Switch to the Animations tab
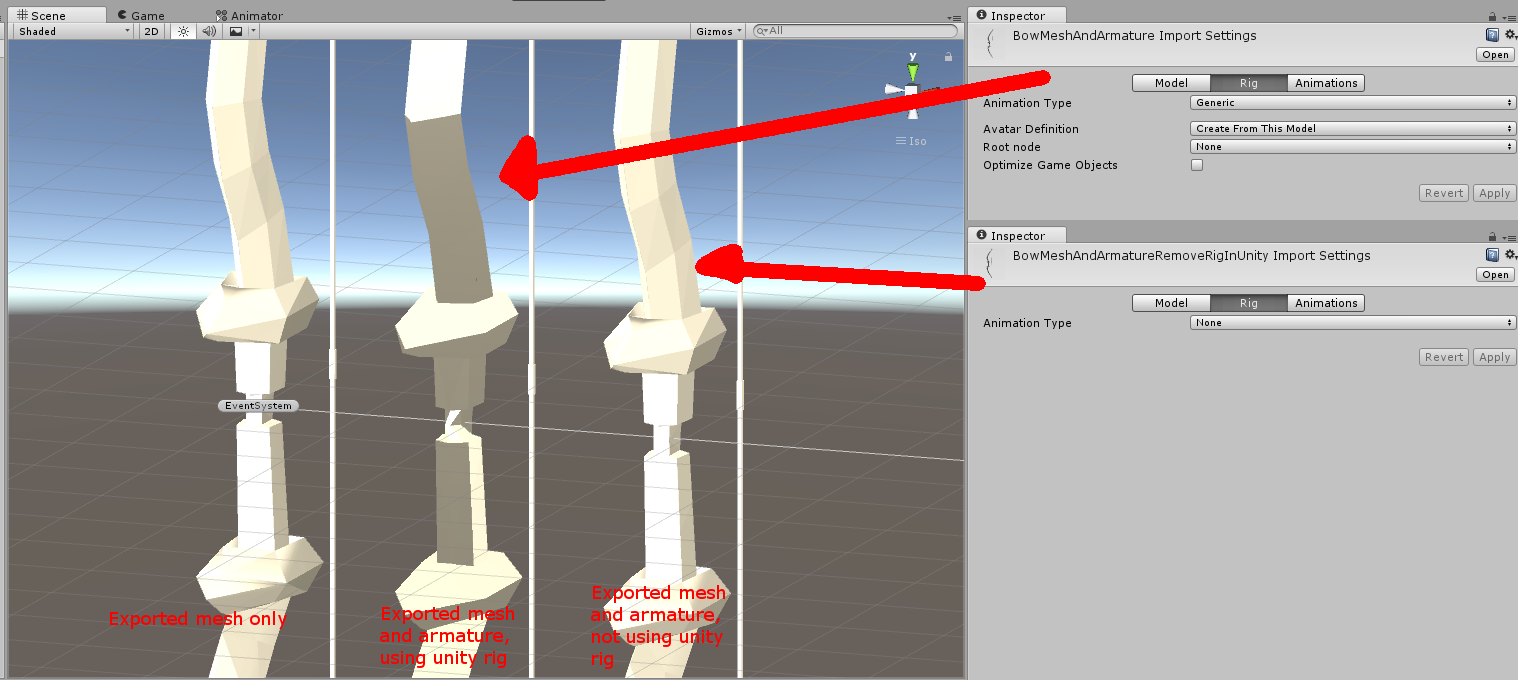The height and width of the screenshot is (680, 1518). pos(1325,83)
